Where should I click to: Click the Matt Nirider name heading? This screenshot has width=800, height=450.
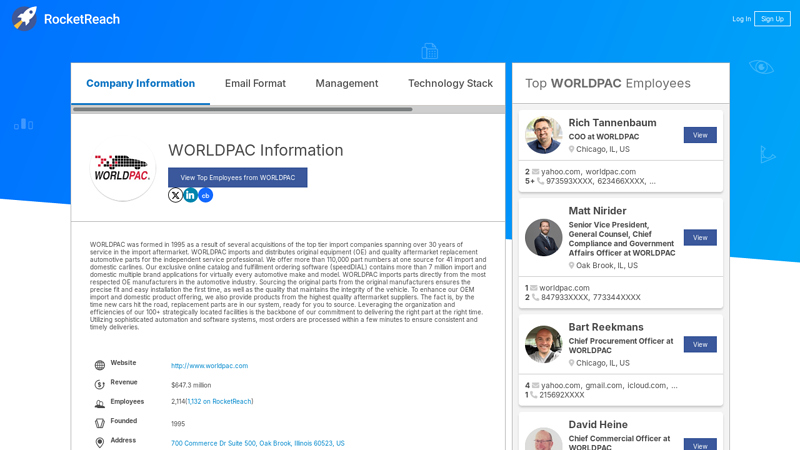(x=597, y=211)
